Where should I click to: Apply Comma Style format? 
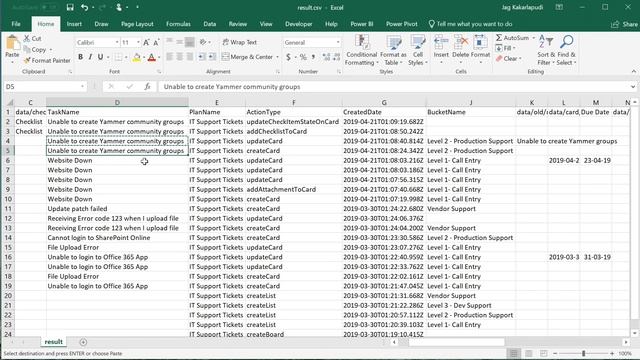[x=313, y=57]
